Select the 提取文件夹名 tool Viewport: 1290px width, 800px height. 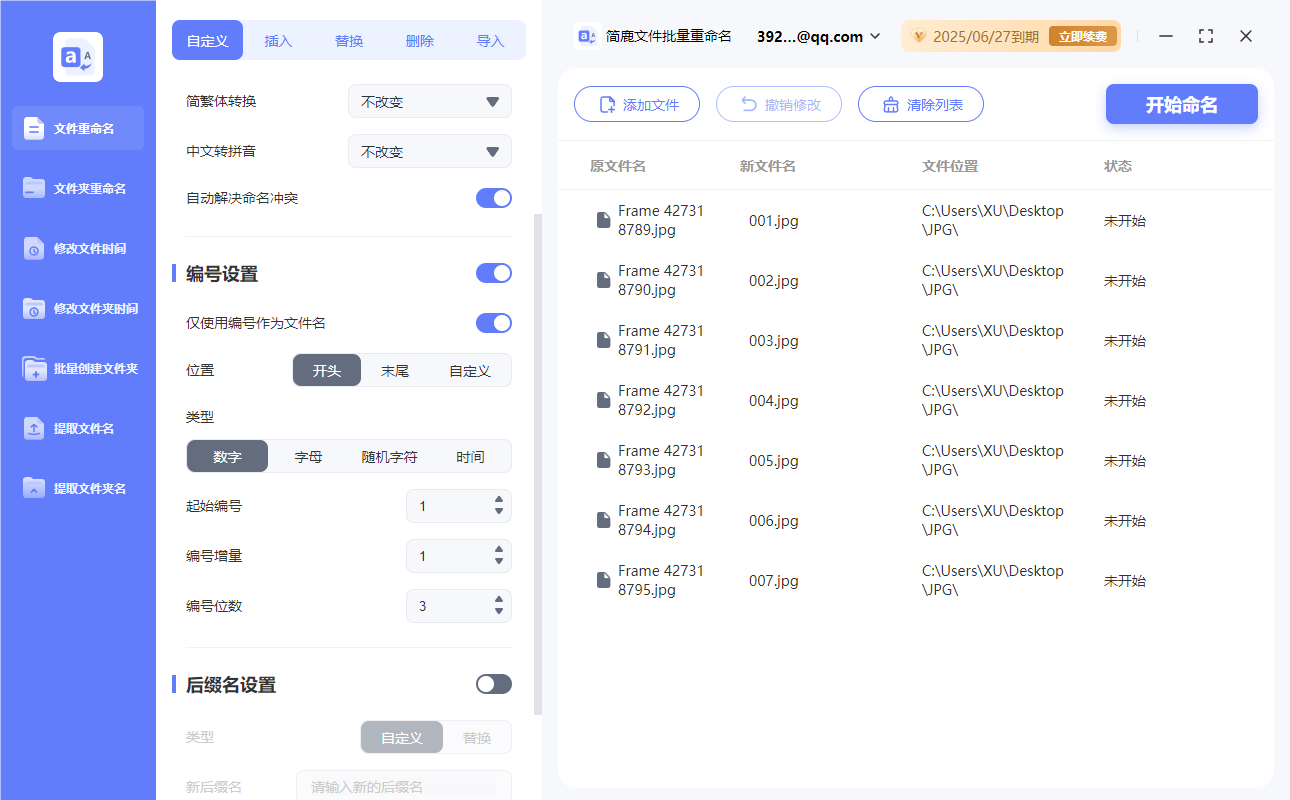(77, 488)
